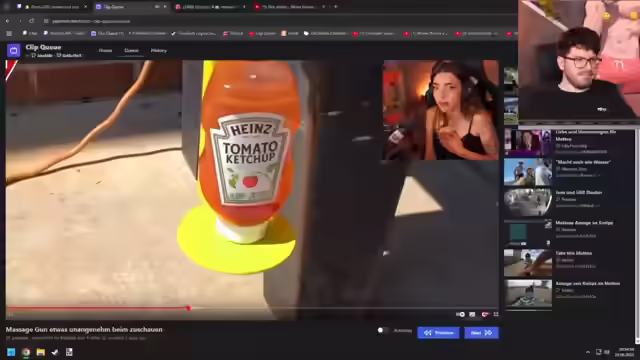Click the fullscreen icon in the video player

pos(496,314)
